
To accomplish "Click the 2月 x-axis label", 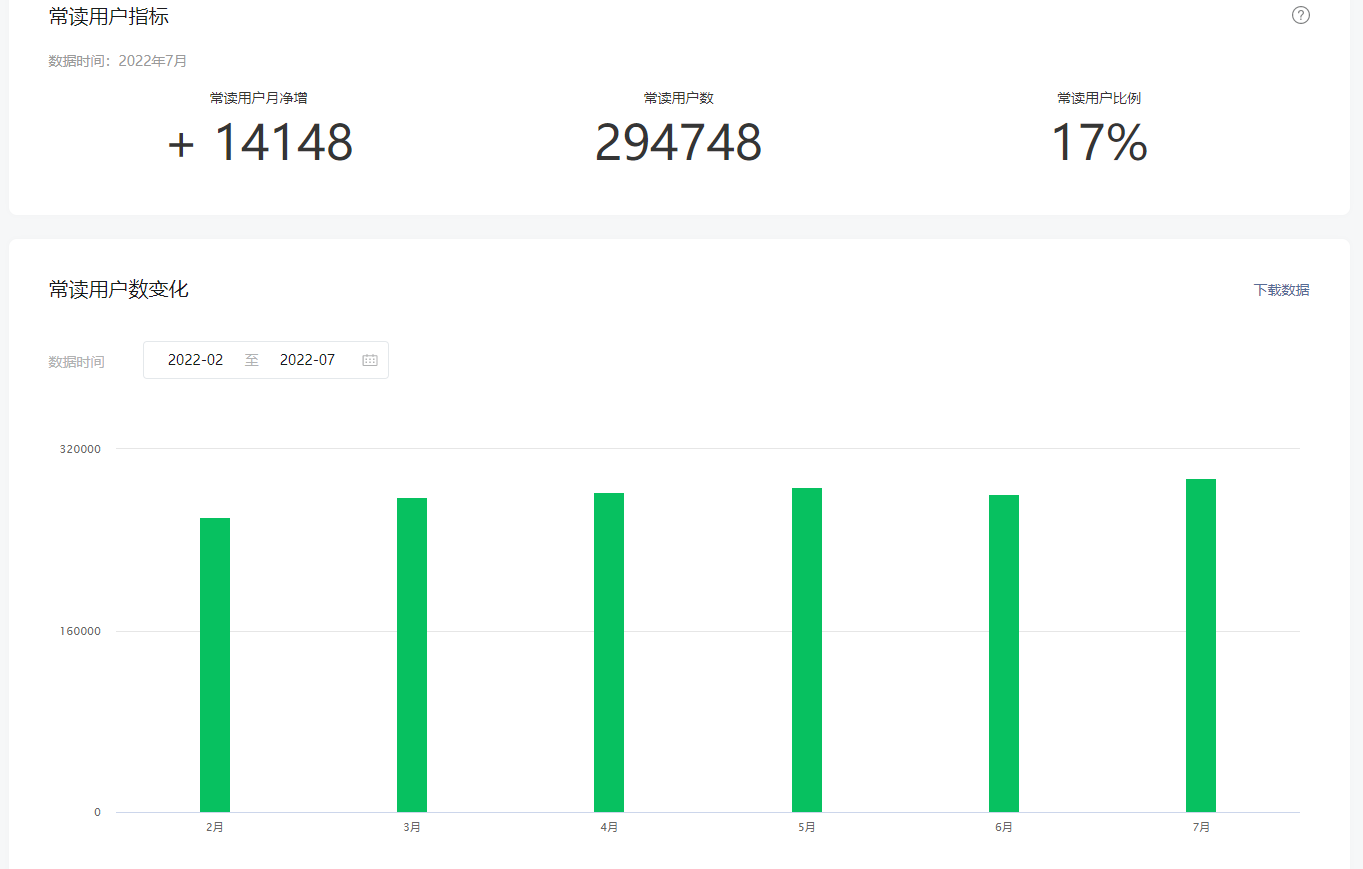I will [x=215, y=827].
